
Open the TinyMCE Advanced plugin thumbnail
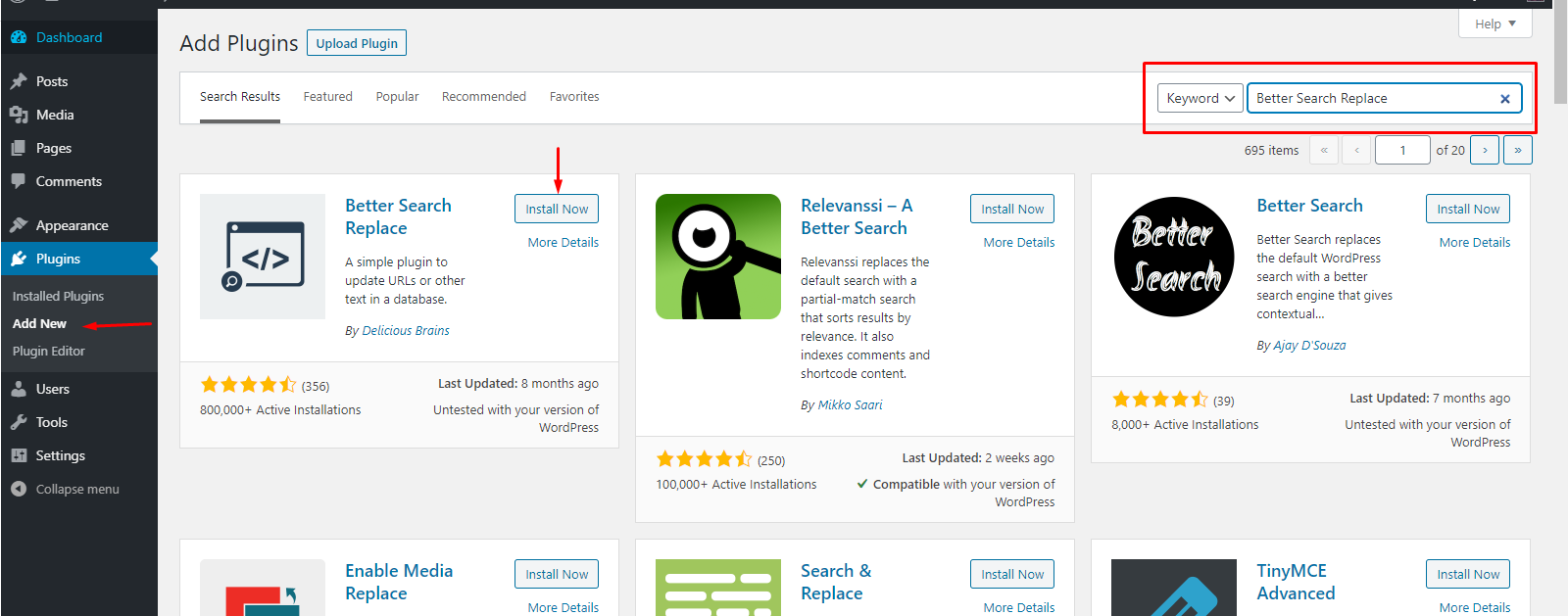[1174, 588]
